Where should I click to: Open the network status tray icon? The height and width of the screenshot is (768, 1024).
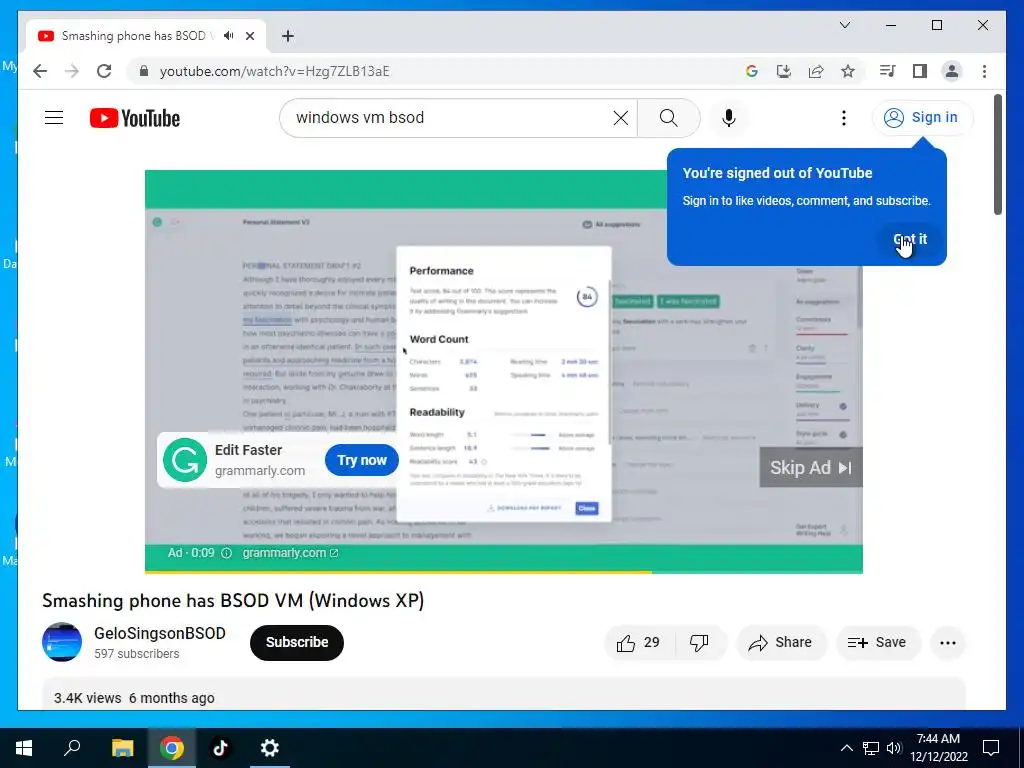coord(871,748)
